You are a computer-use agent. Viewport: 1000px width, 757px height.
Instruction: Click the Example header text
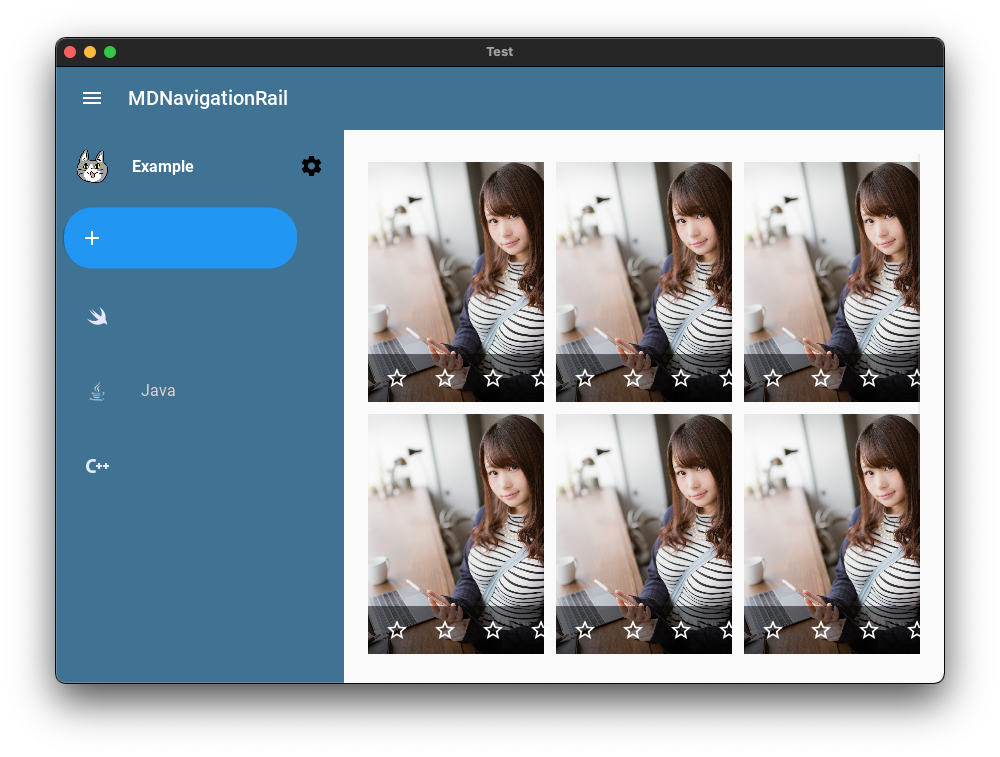tap(163, 166)
